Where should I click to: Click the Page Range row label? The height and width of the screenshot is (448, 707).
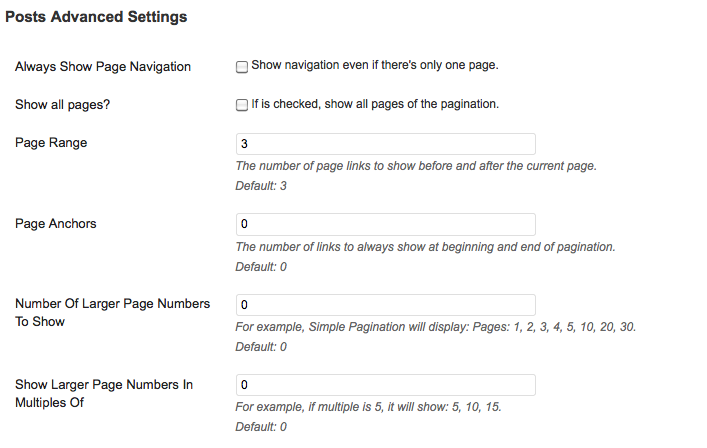[x=51, y=143]
